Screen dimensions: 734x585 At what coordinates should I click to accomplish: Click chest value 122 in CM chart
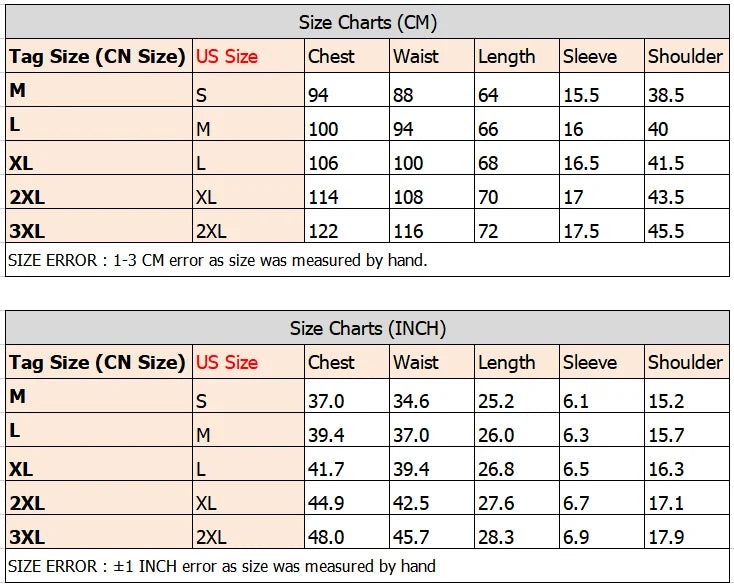tap(323, 231)
